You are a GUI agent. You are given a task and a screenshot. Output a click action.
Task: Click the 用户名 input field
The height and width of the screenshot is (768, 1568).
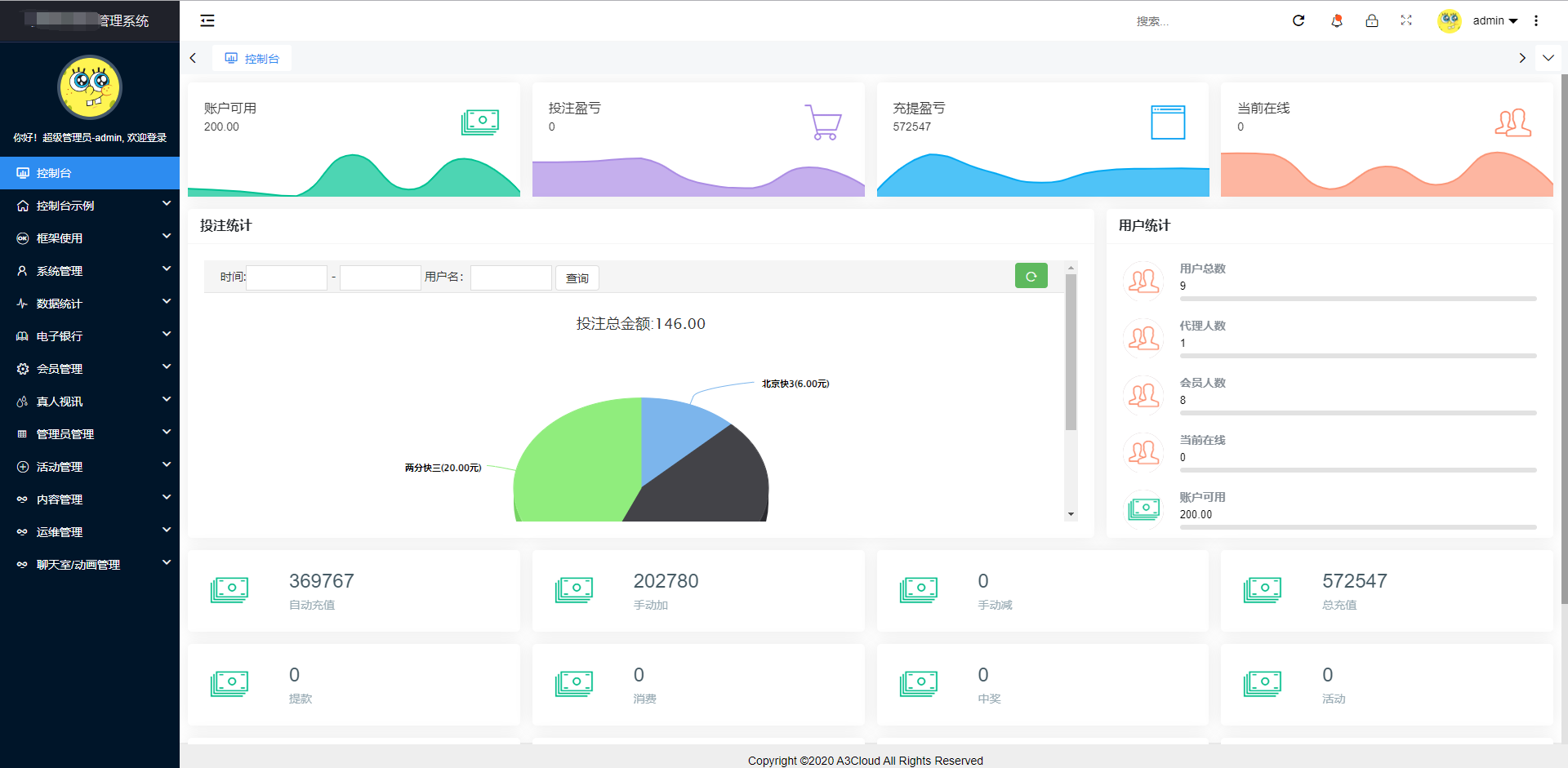(511, 277)
